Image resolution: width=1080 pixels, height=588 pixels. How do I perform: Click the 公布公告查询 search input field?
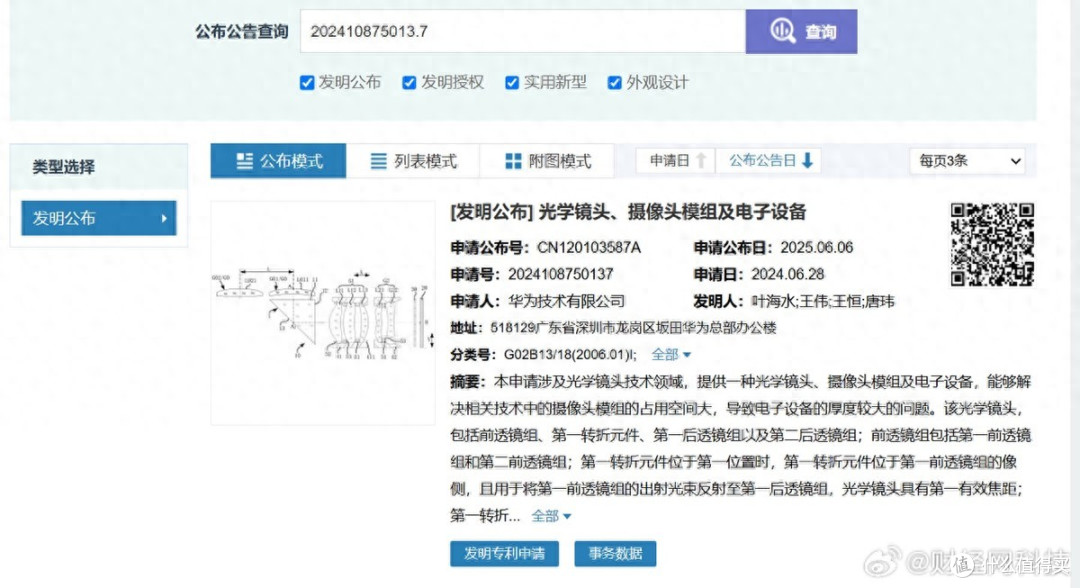click(x=523, y=31)
